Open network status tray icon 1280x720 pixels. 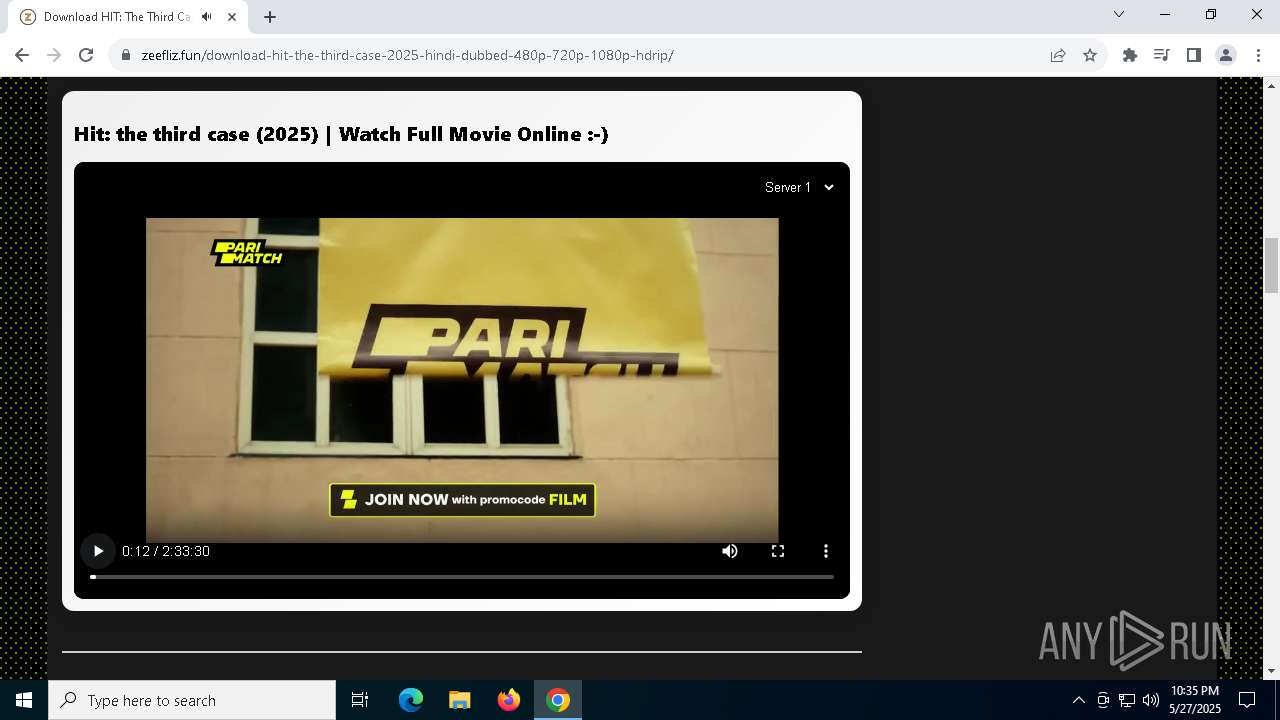click(x=1127, y=700)
